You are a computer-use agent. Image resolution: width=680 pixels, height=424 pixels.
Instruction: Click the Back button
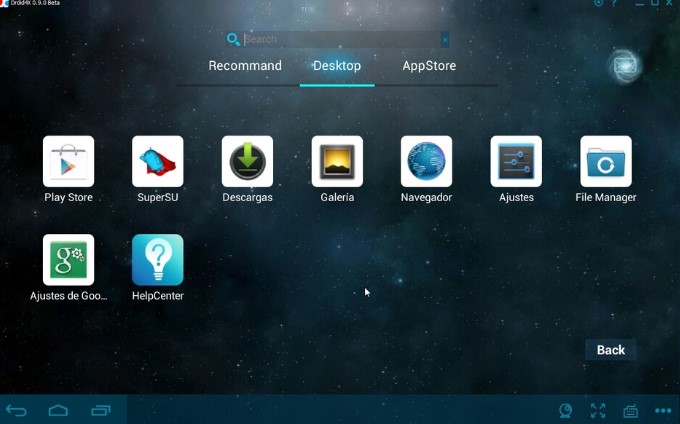[611, 350]
